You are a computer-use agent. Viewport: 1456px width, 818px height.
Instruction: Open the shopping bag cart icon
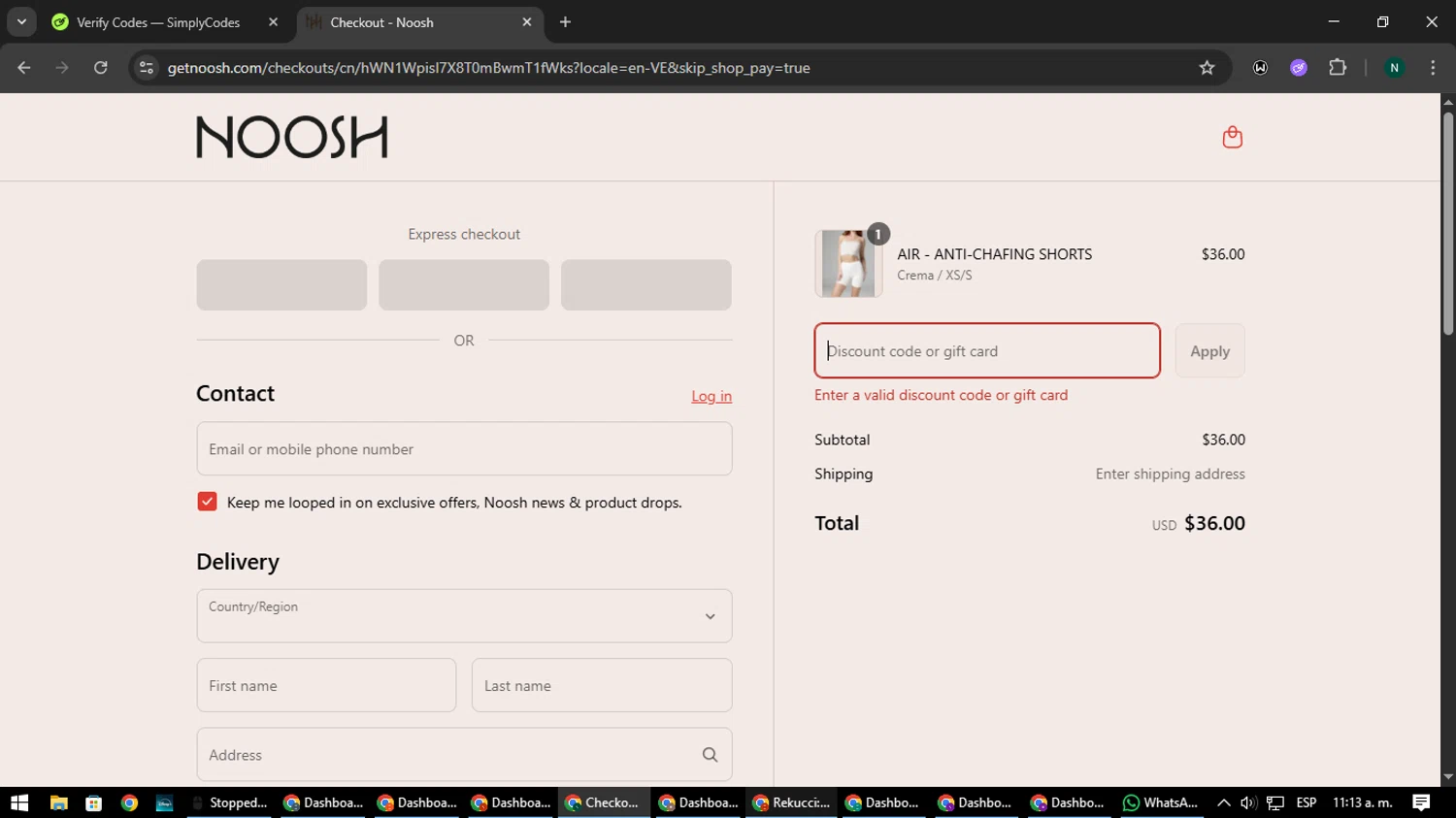(x=1232, y=137)
